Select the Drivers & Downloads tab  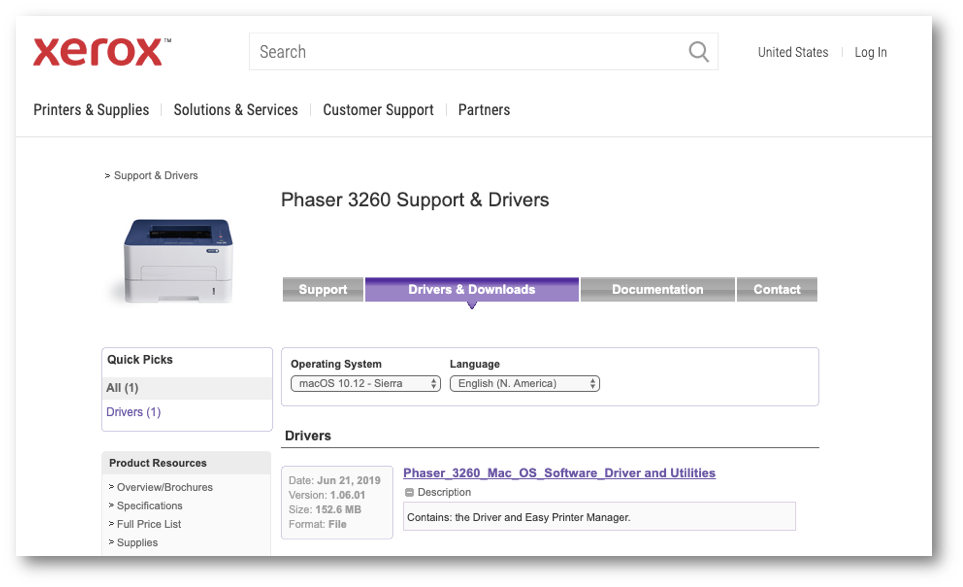tap(472, 289)
